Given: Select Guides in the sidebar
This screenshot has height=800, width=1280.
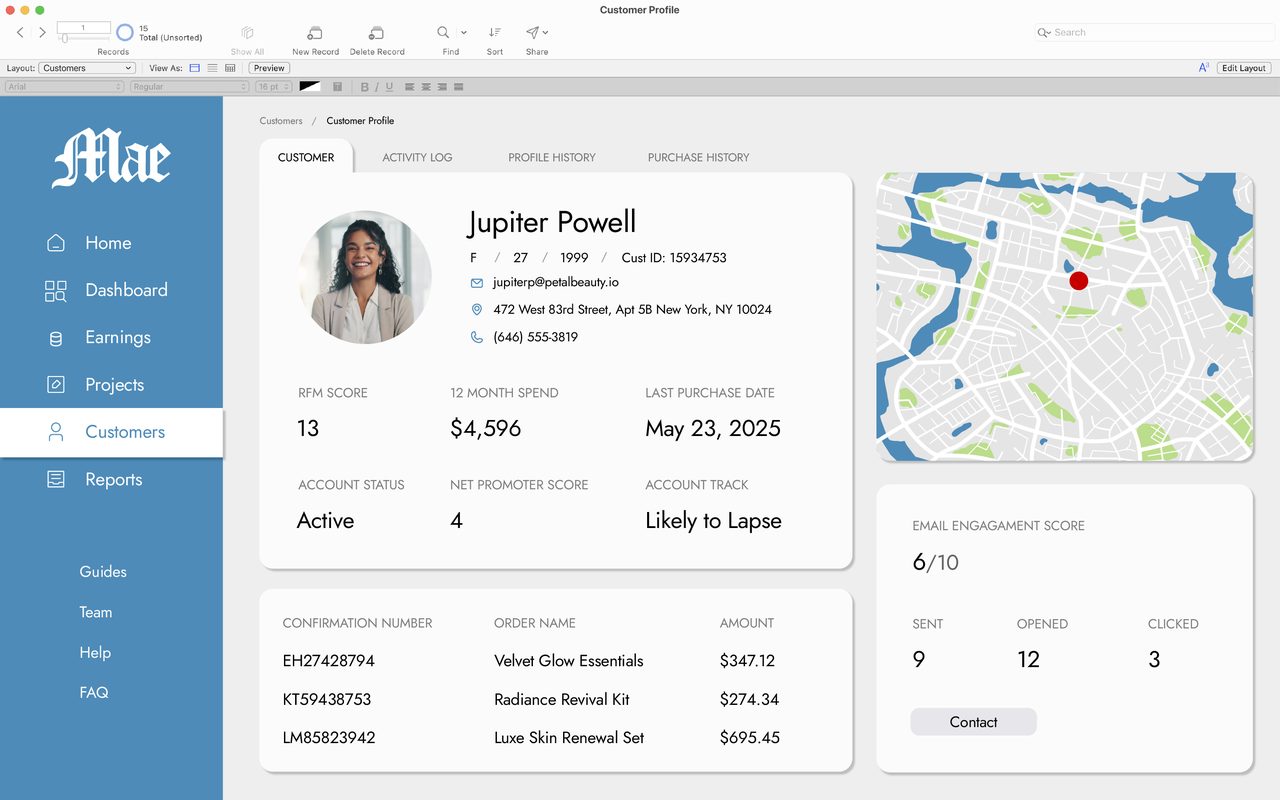Looking at the screenshot, I should pos(103,572).
